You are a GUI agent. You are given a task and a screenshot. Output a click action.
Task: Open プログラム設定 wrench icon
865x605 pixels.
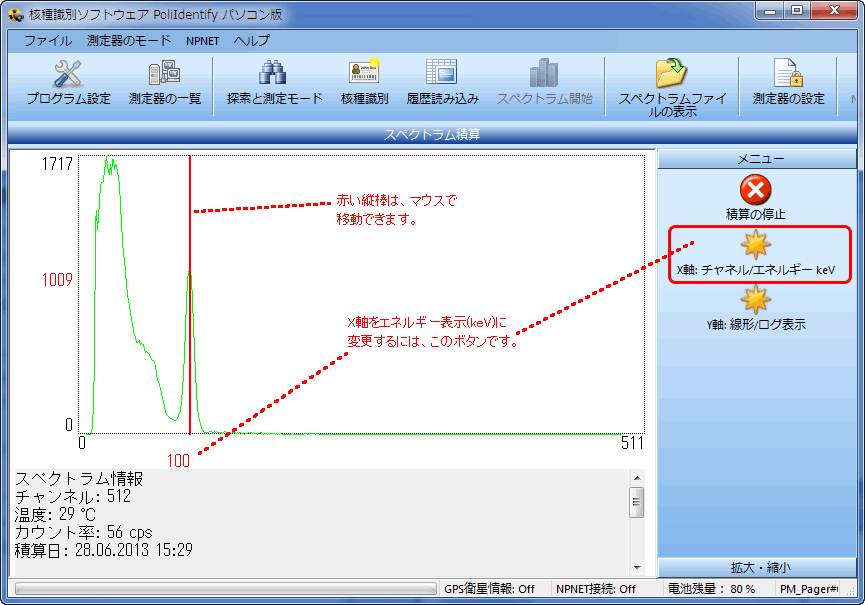68,74
